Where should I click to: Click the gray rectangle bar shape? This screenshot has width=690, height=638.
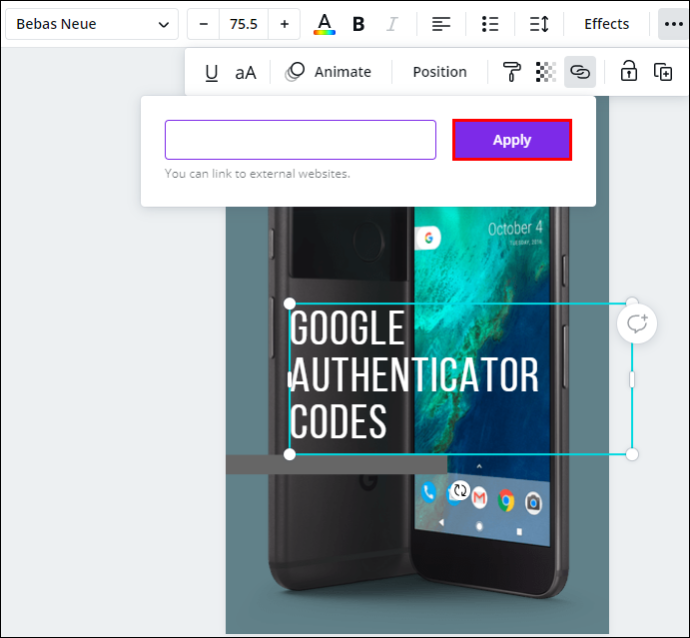tap(337, 465)
